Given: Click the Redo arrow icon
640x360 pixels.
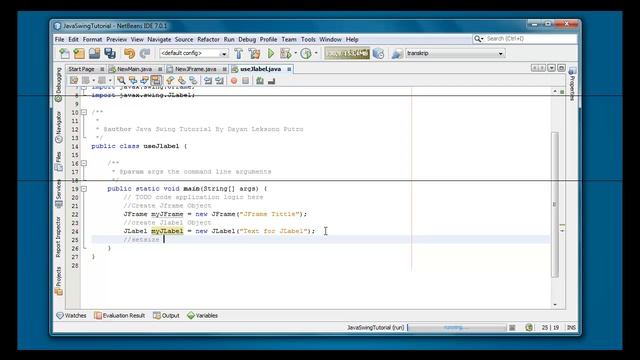Looking at the screenshot, I should (145, 53).
